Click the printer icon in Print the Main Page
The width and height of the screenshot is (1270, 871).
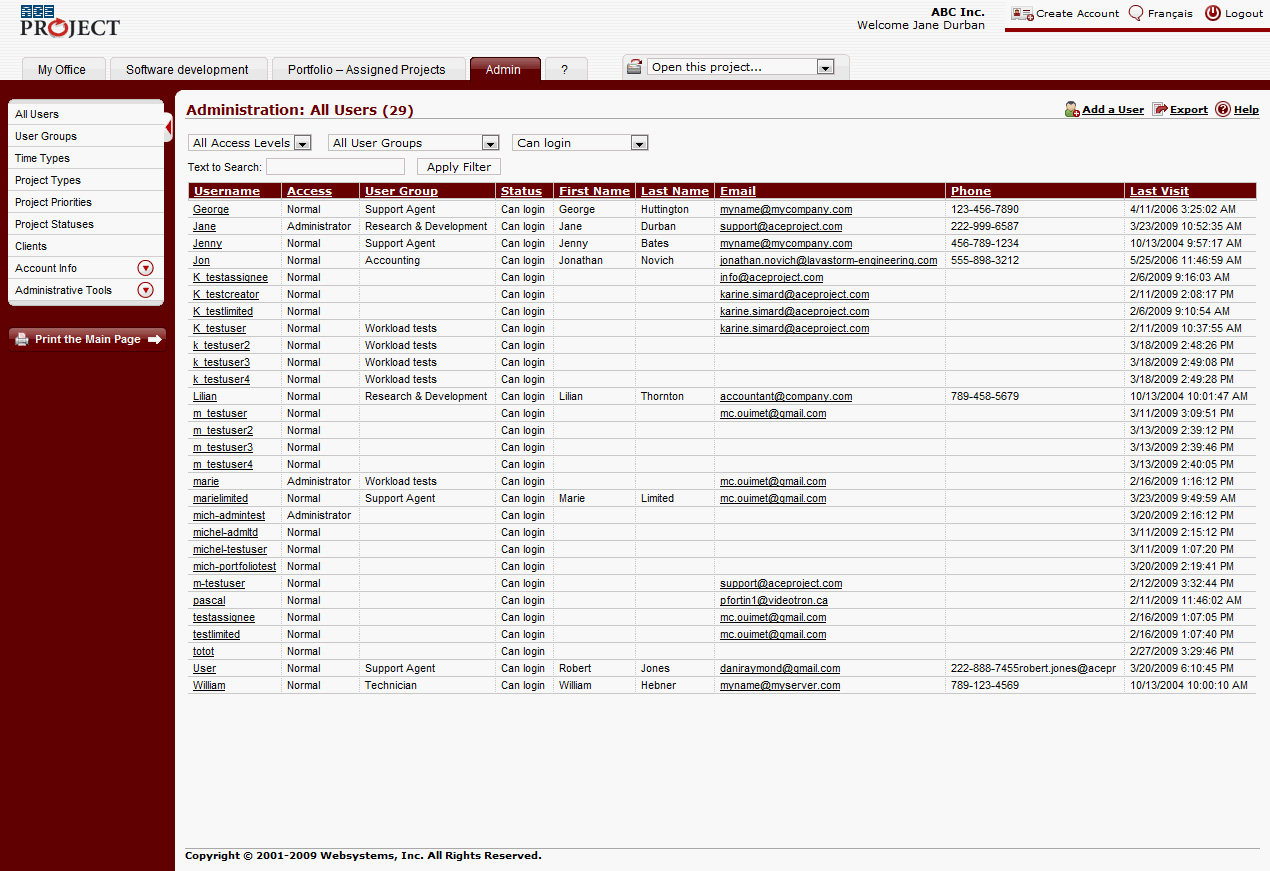click(22, 339)
